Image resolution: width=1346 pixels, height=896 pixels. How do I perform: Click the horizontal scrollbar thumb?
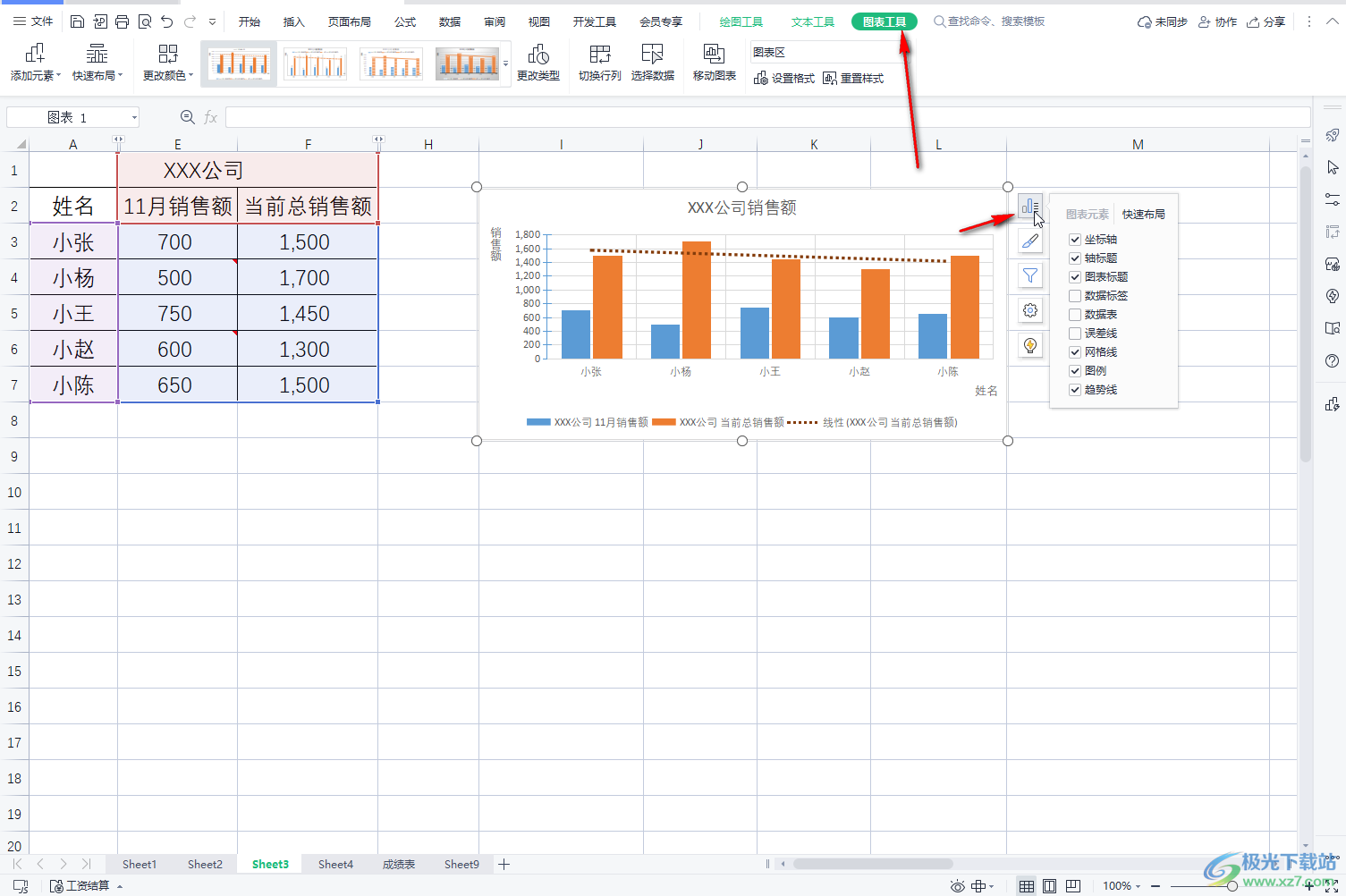pos(873,864)
